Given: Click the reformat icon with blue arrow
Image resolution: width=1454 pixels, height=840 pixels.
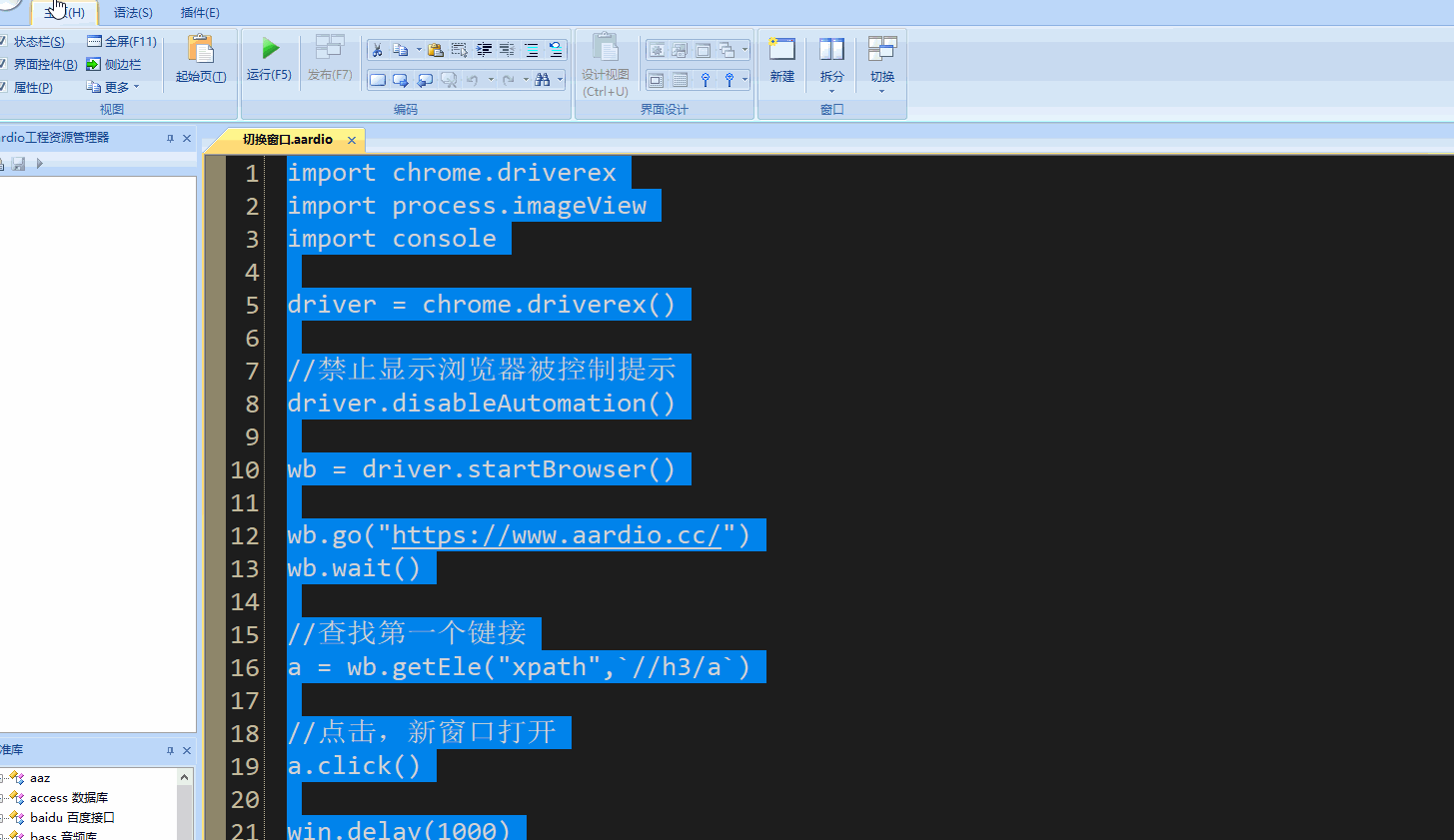Looking at the screenshot, I should pos(556,50).
